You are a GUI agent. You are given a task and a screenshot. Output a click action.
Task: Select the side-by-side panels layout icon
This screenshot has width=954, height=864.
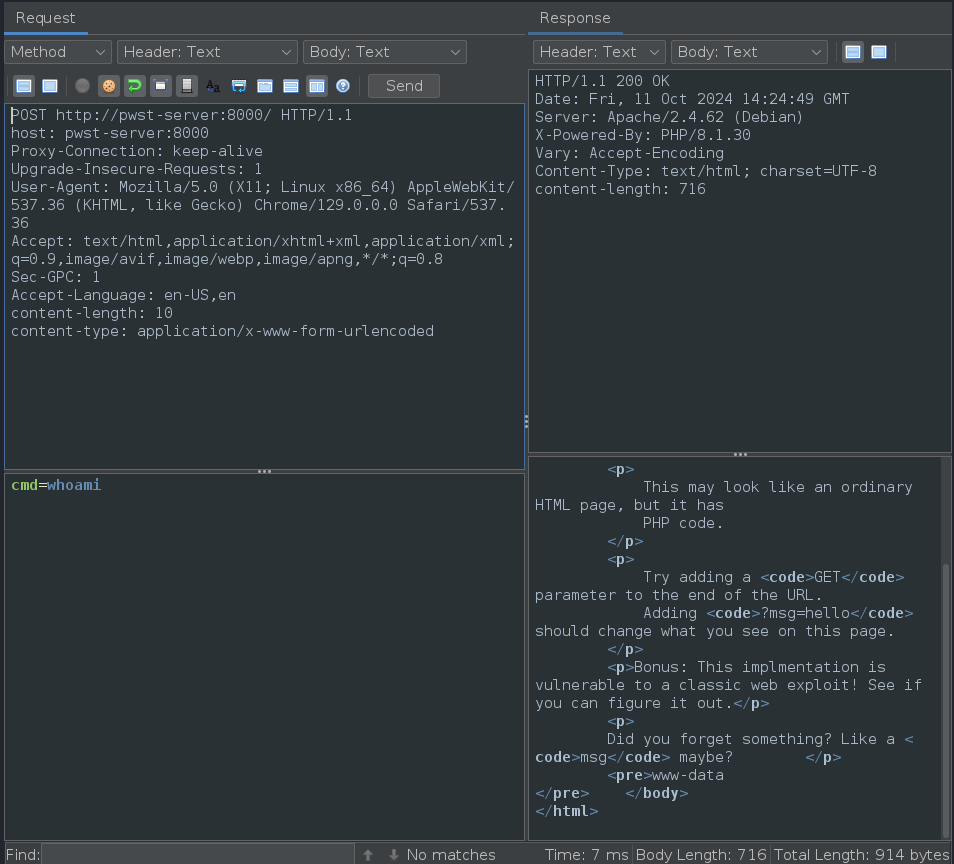316,86
